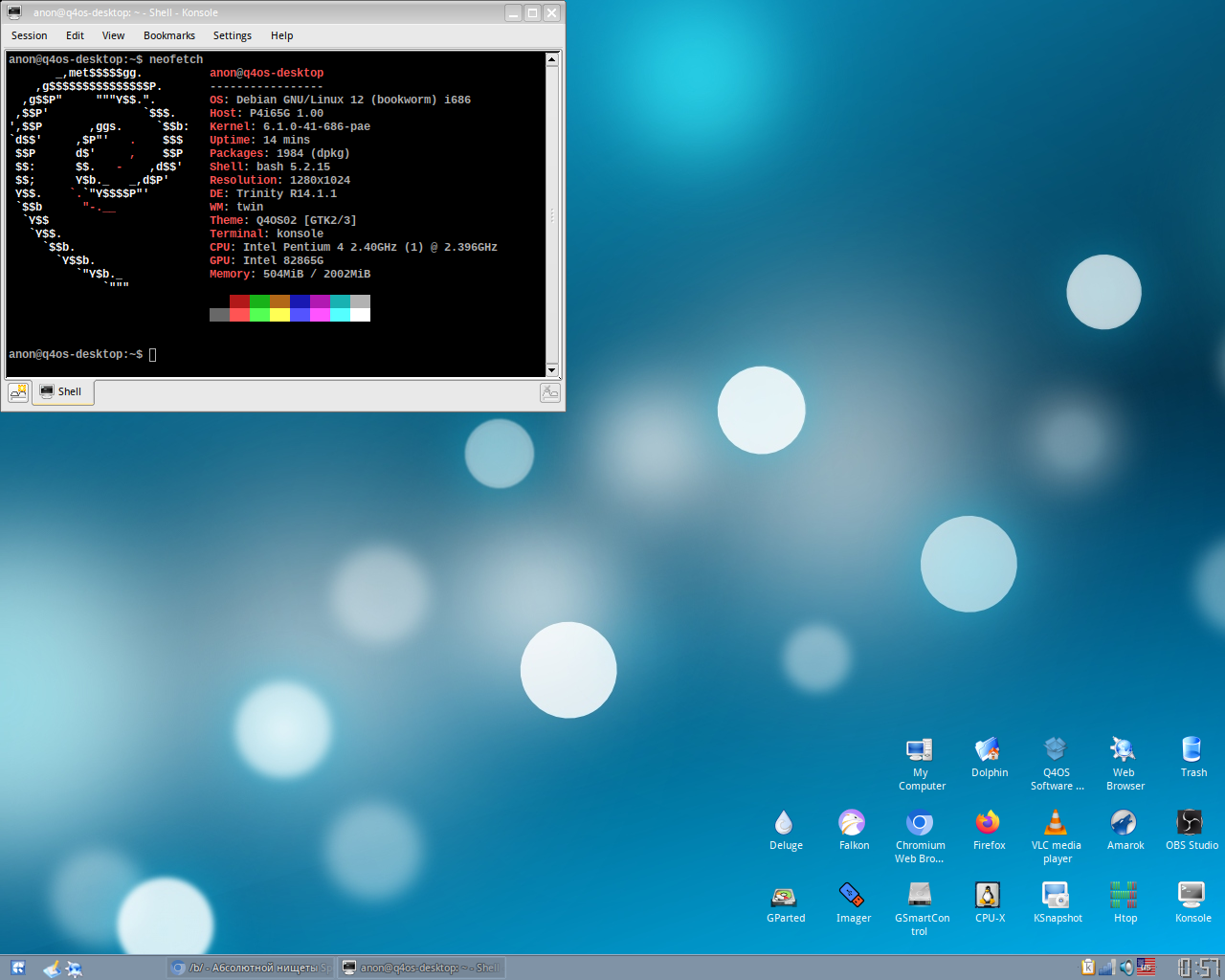
Task: Open Klipper clipboard tray icon
Action: (x=1088, y=968)
